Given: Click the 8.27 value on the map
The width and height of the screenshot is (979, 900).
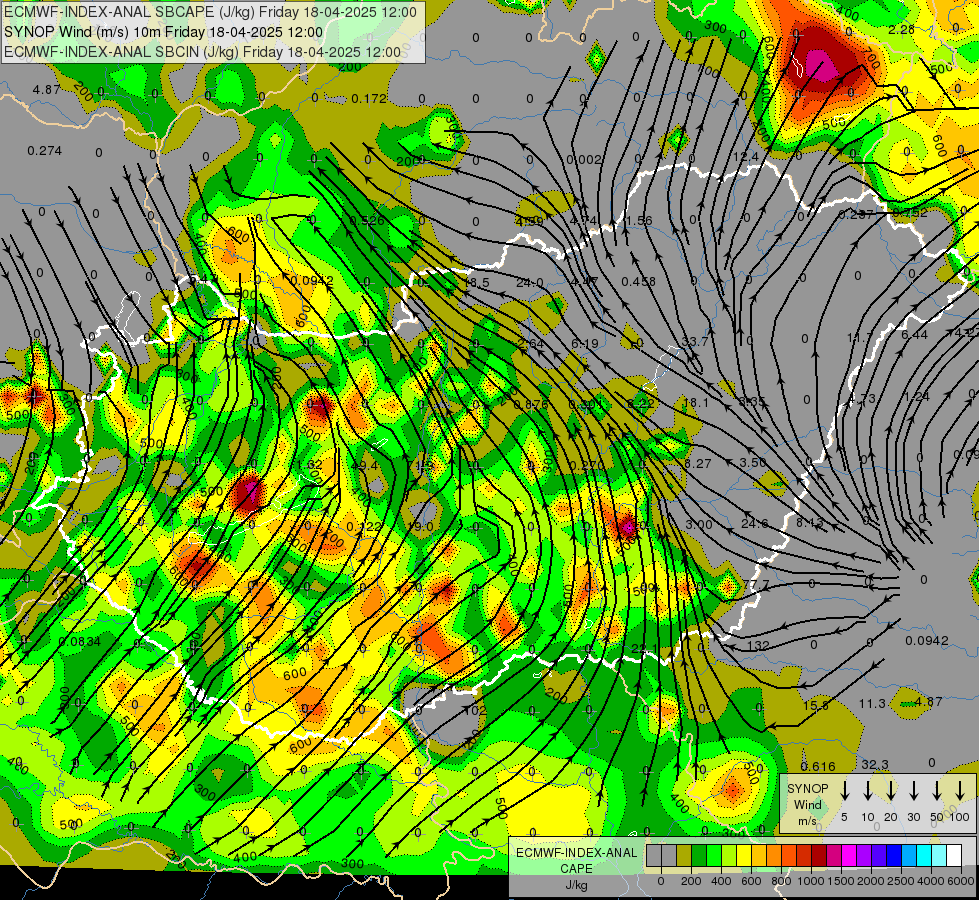Looking at the screenshot, I should [x=697, y=463].
